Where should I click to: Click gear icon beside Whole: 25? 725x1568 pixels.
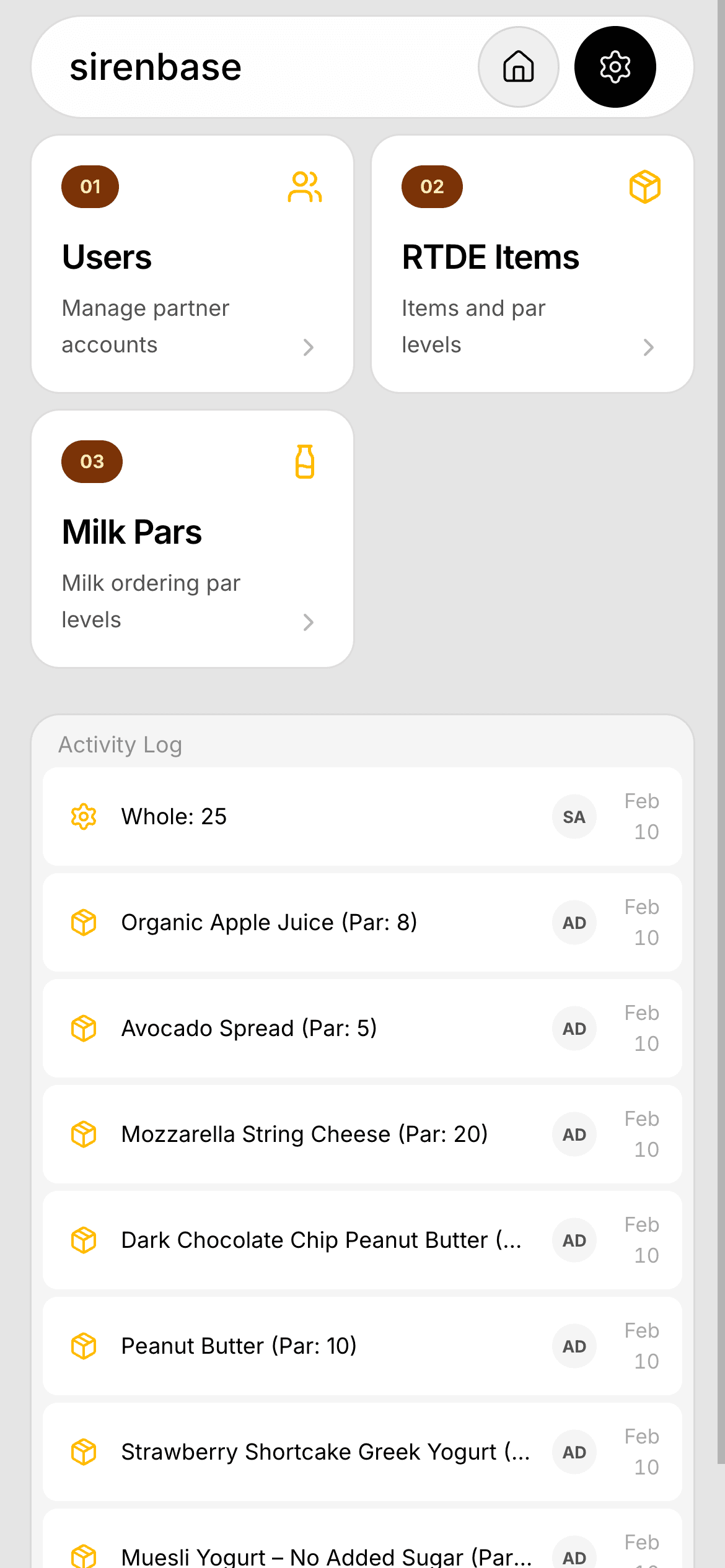pyautogui.click(x=84, y=817)
